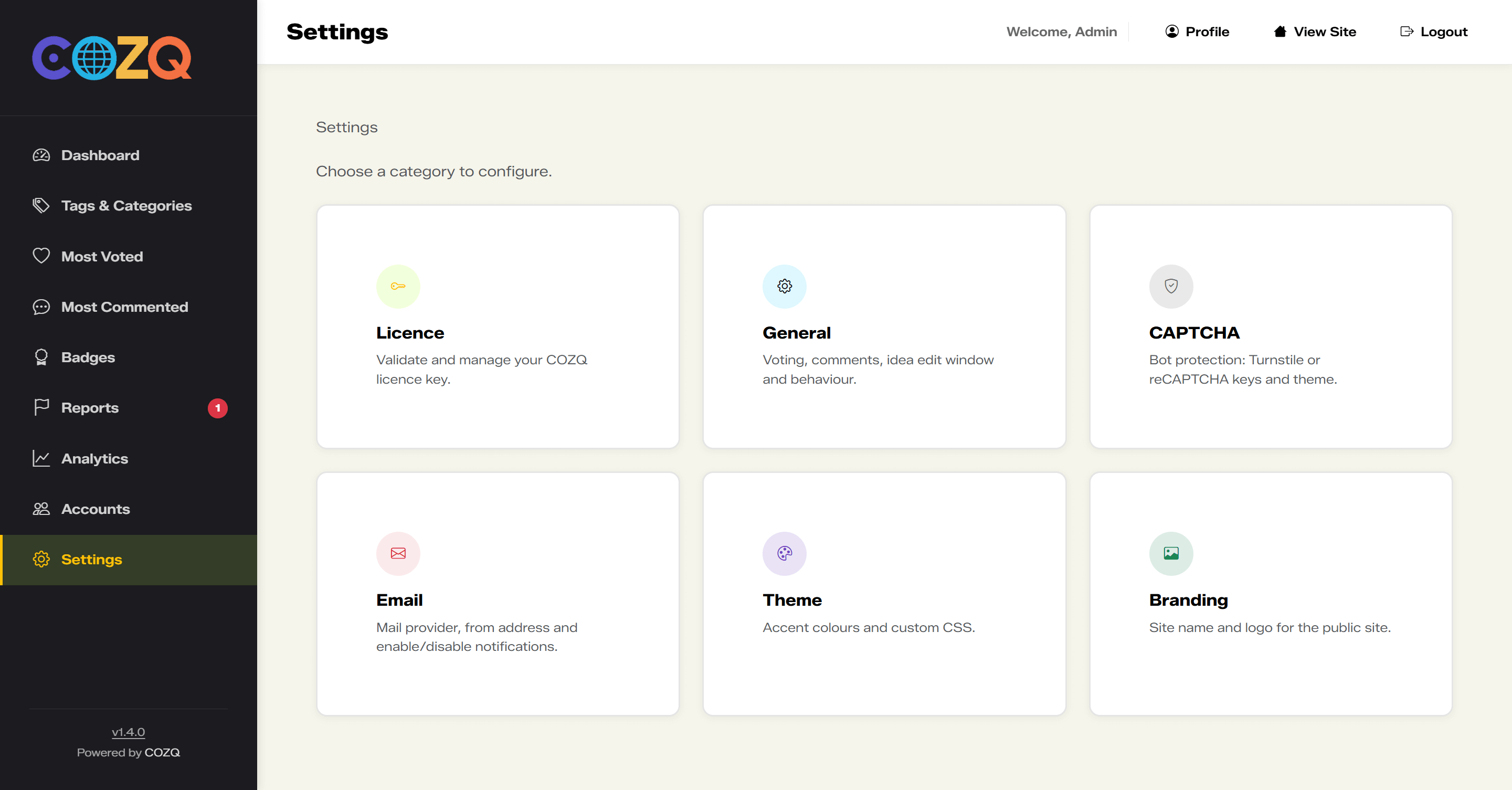Open the Analytics section

94,458
